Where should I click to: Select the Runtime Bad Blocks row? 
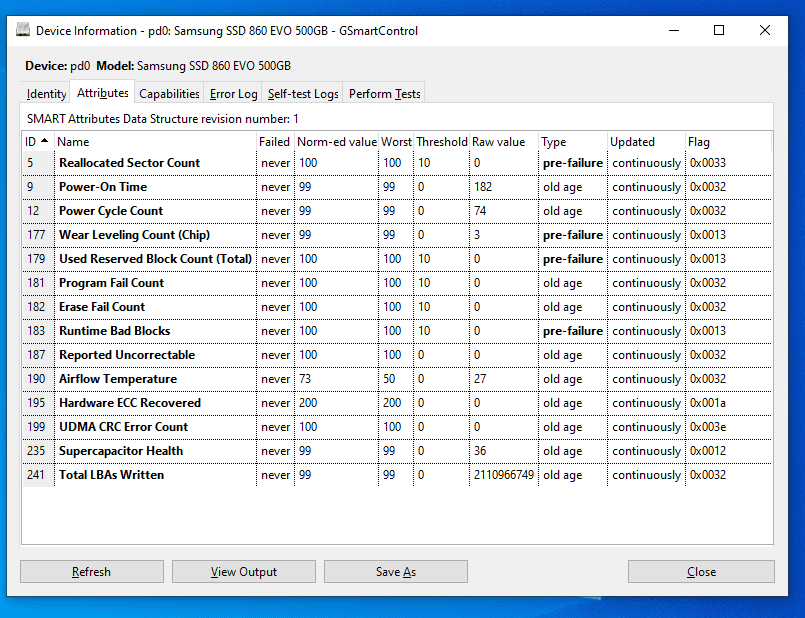397,331
